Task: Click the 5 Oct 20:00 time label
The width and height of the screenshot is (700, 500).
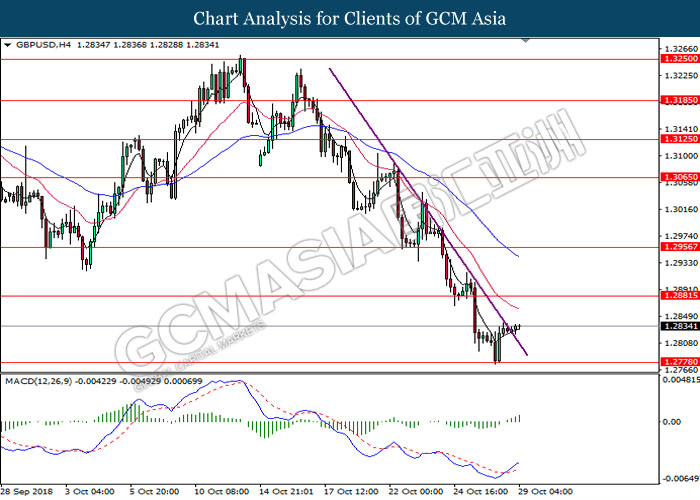Action: pyautogui.click(x=155, y=492)
